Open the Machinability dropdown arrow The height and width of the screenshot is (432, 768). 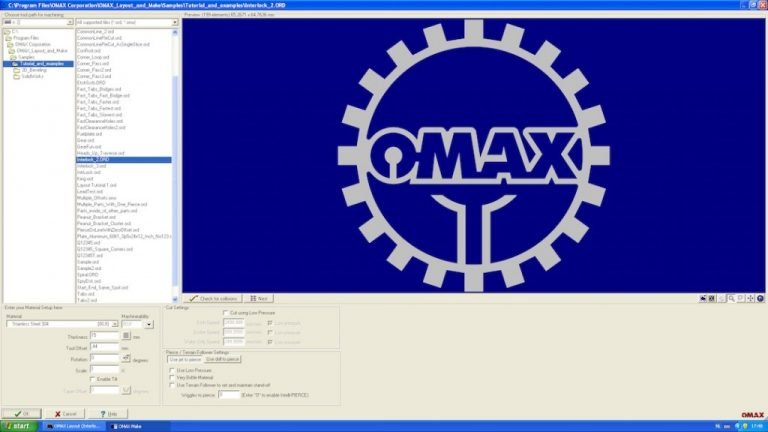[148, 324]
